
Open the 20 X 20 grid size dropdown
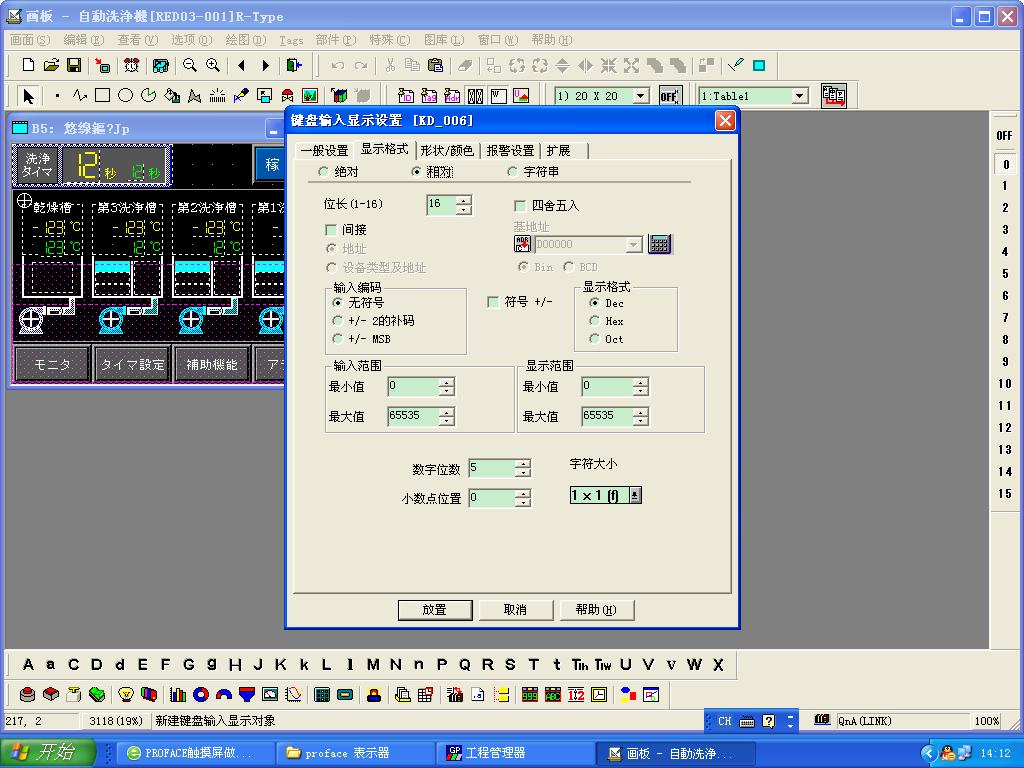coord(640,96)
